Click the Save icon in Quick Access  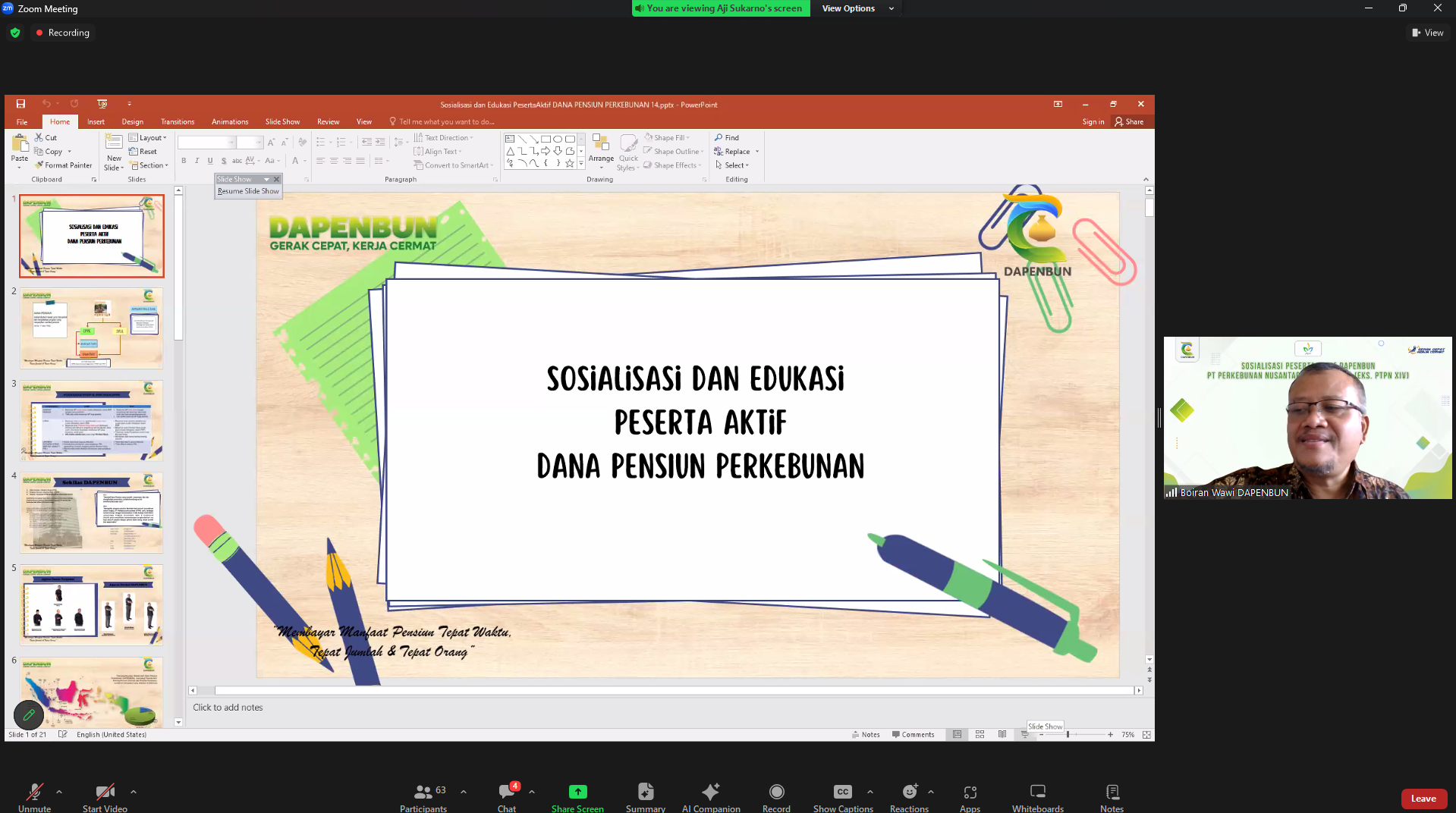point(20,104)
